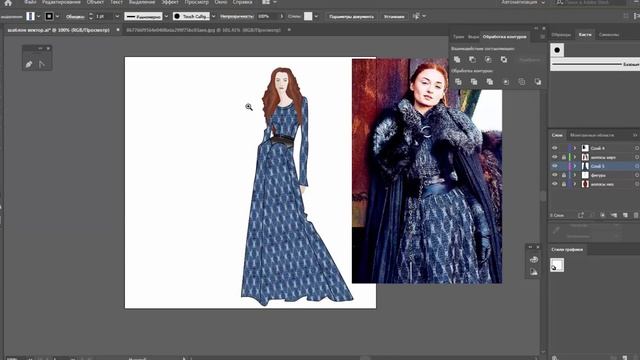Click the Minus Back pathfinder icon
Image resolution: width=640 pixels, height=360 pixels.
click(x=538, y=82)
